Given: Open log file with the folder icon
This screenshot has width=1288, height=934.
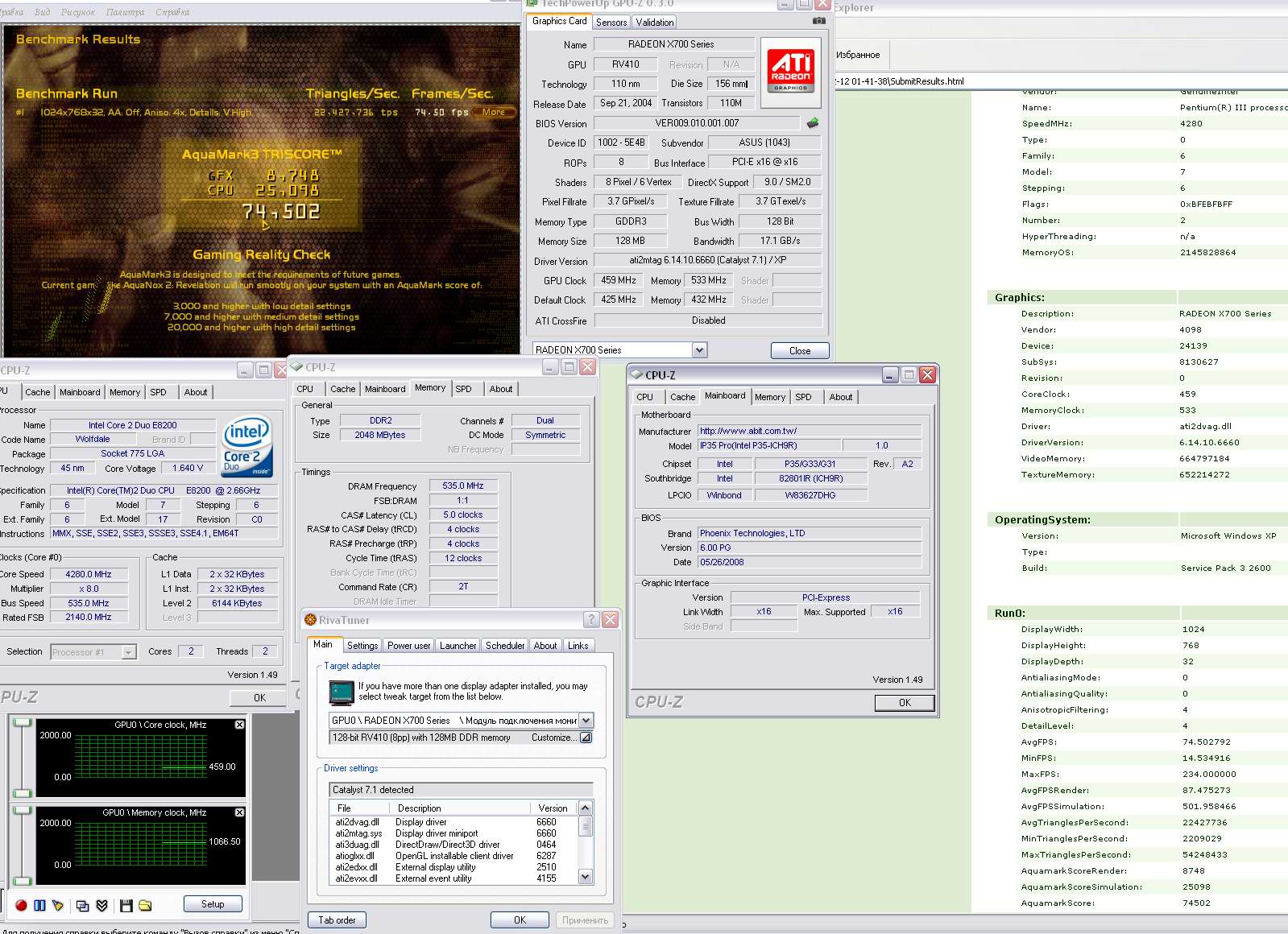Looking at the screenshot, I should 145,905.
